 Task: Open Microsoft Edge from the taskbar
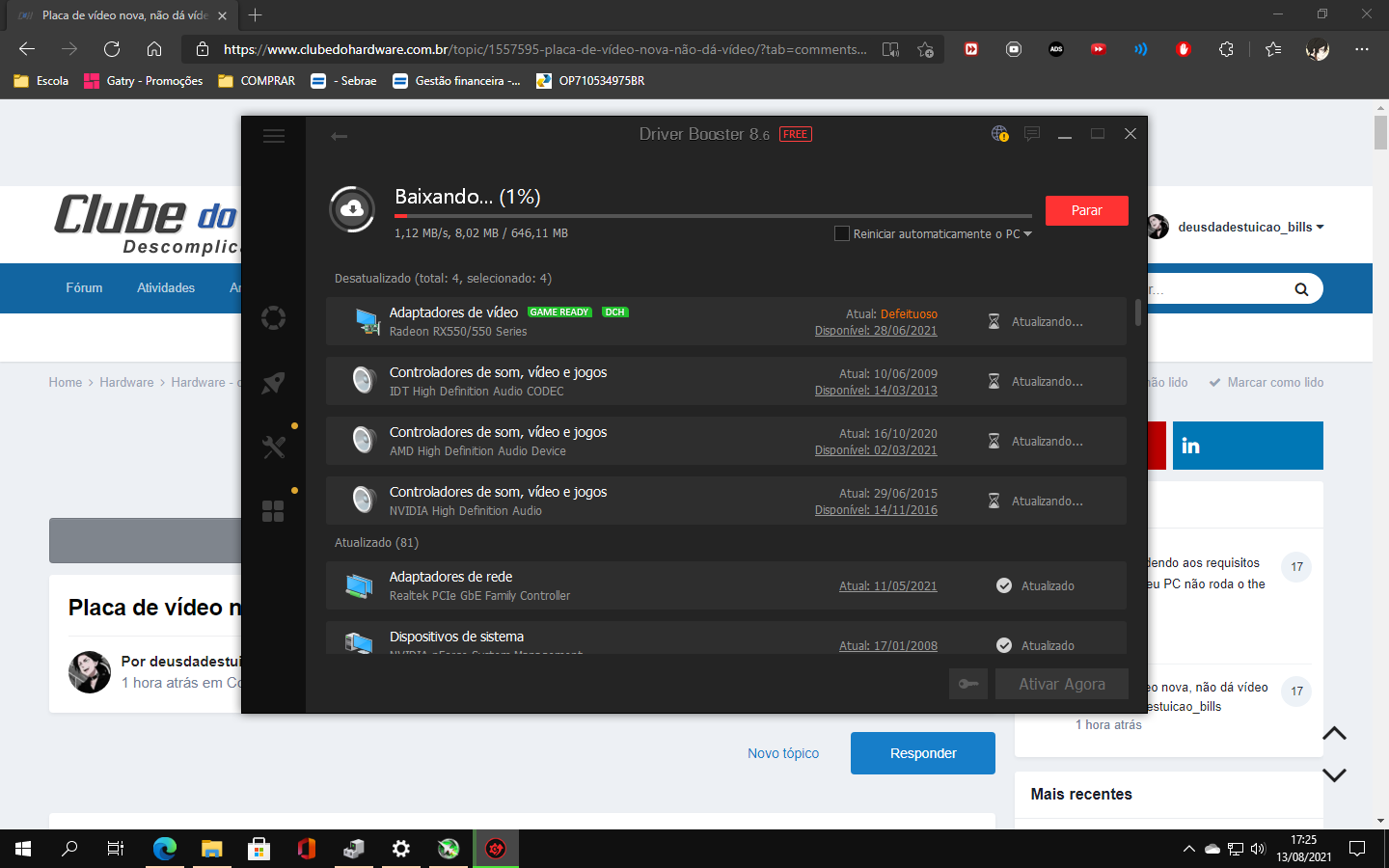point(165,849)
